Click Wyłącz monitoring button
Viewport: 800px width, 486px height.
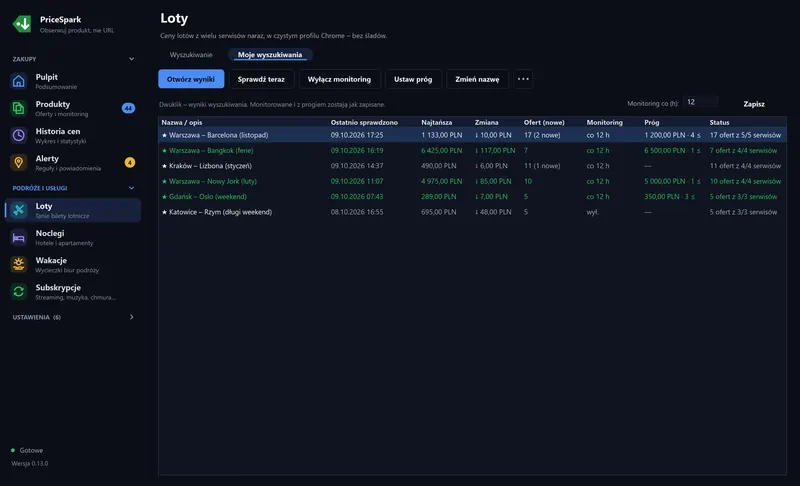(x=339, y=79)
